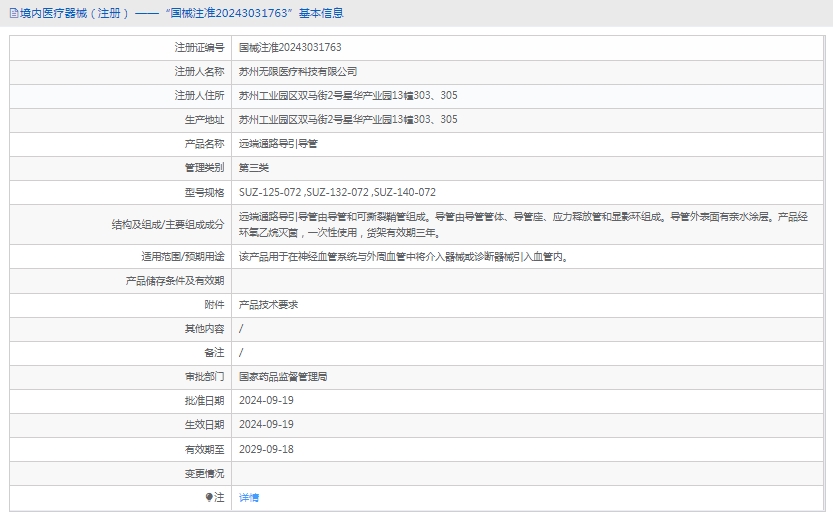Select the registration number 国械注准20243031763 value
This screenshot has width=833, height=517.
click(290, 47)
